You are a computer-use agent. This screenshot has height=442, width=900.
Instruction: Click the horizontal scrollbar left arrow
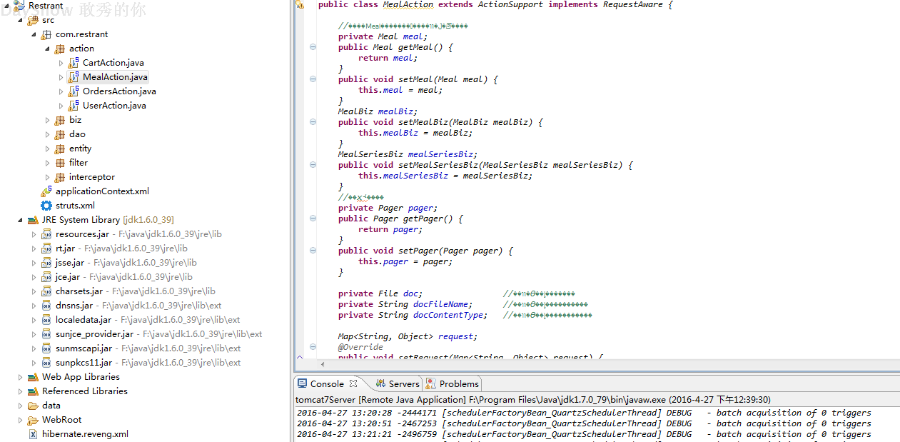tap(322, 365)
